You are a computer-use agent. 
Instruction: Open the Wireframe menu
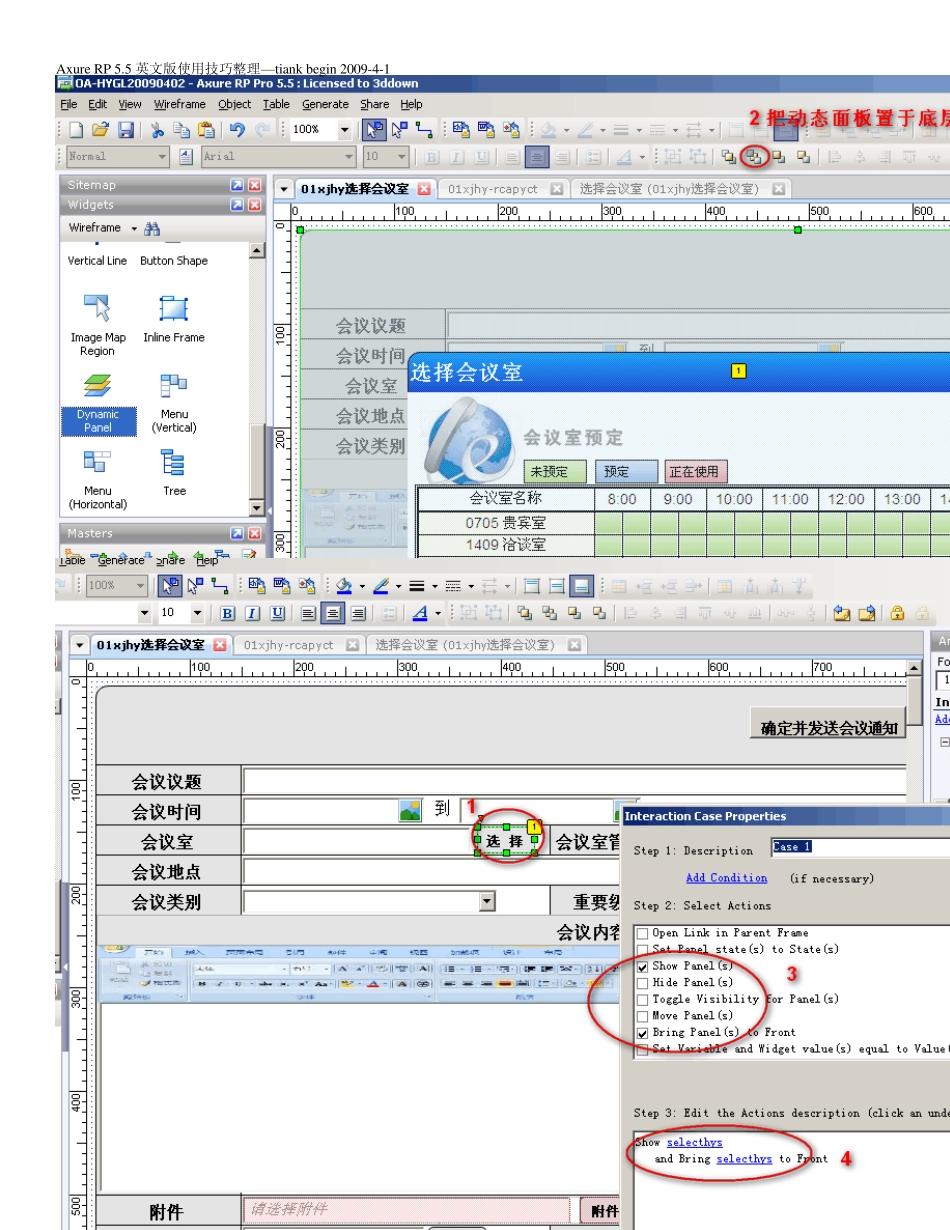(x=179, y=104)
